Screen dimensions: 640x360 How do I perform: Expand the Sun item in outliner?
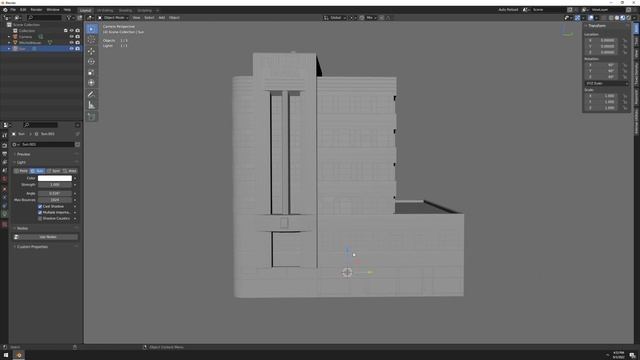(9, 49)
